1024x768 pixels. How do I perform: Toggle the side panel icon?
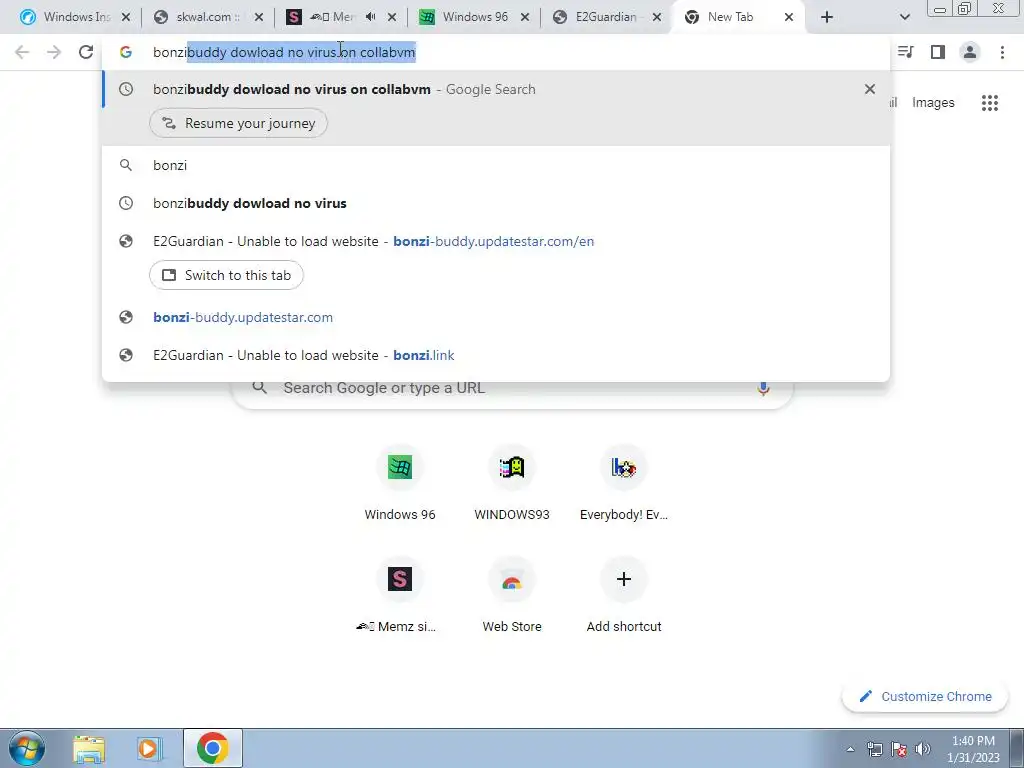[x=938, y=52]
